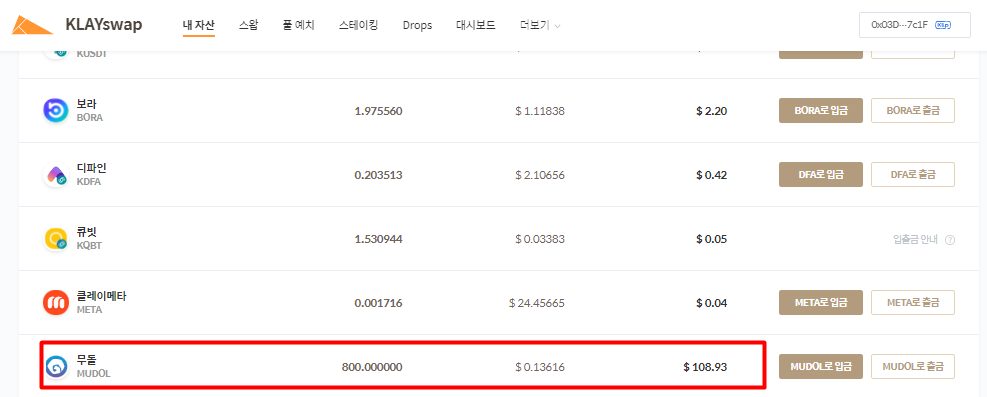987x397 pixels.
Task: Click the DFA로 입금 button
Action: click(x=821, y=175)
